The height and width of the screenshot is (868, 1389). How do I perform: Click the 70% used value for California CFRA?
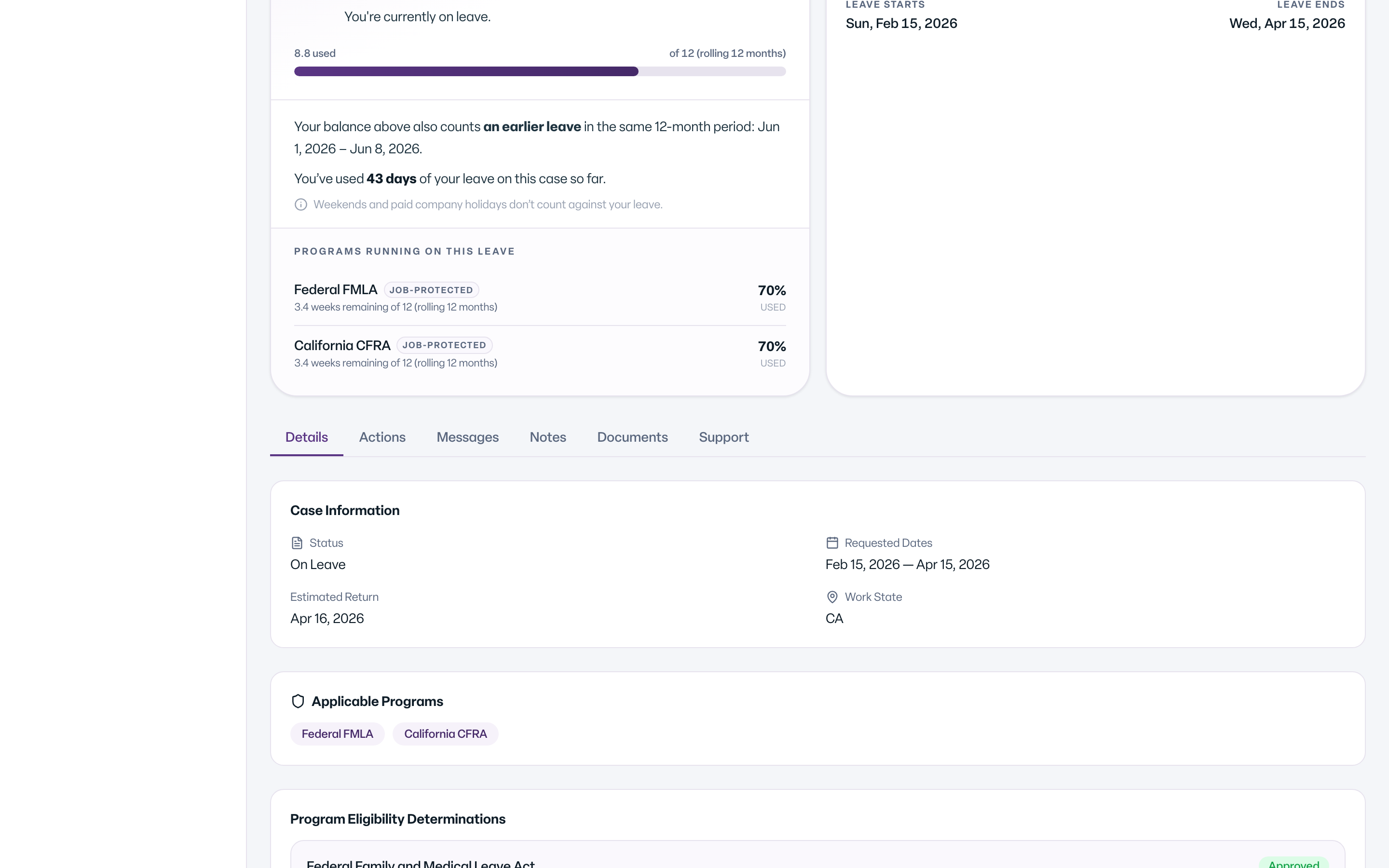[772, 346]
